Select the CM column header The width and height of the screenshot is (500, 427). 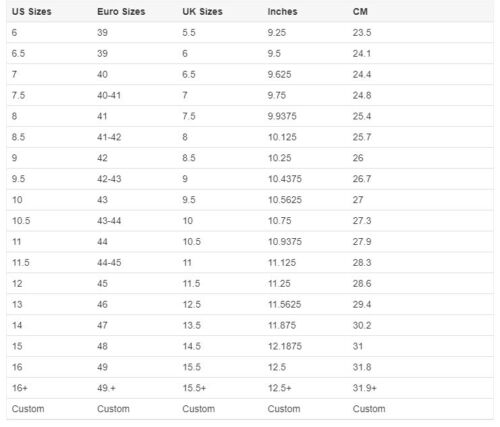pyautogui.click(x=360, y=12)
